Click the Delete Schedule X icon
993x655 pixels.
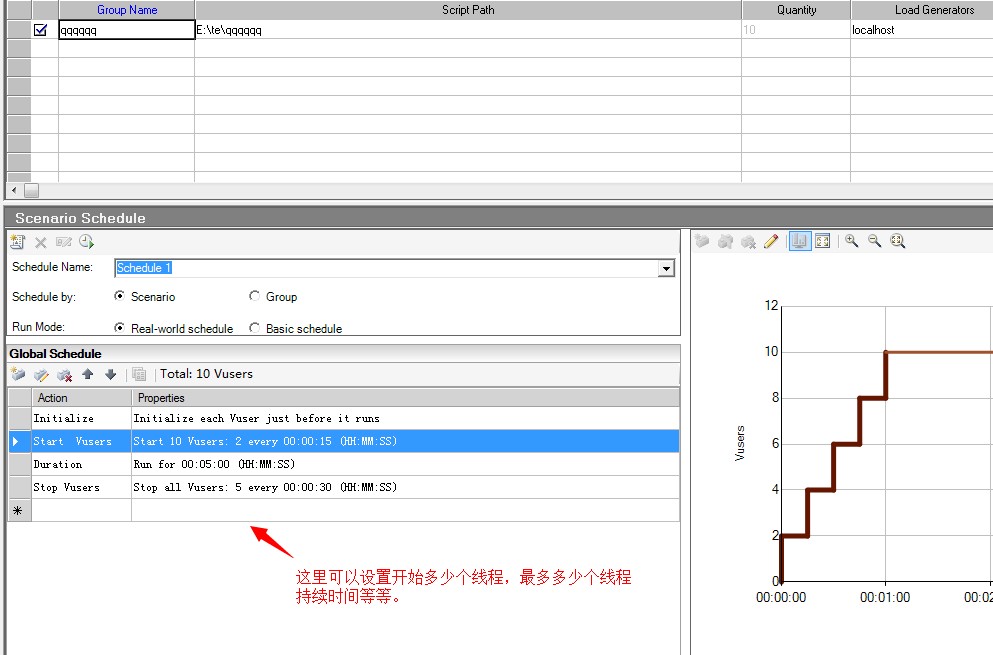point(41,242)
